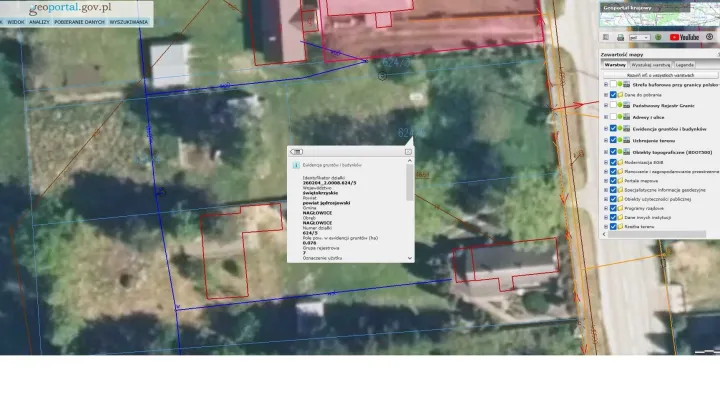This screenshot has height=420, width=720.
Task: Toggle Strefa buforowa przy granicy checkbox
Action: pos(613,84)
